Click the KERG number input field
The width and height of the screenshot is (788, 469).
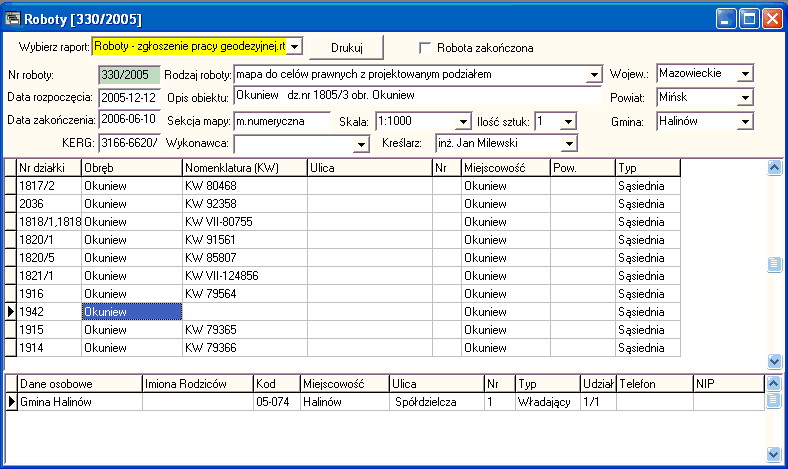(127, 144)
